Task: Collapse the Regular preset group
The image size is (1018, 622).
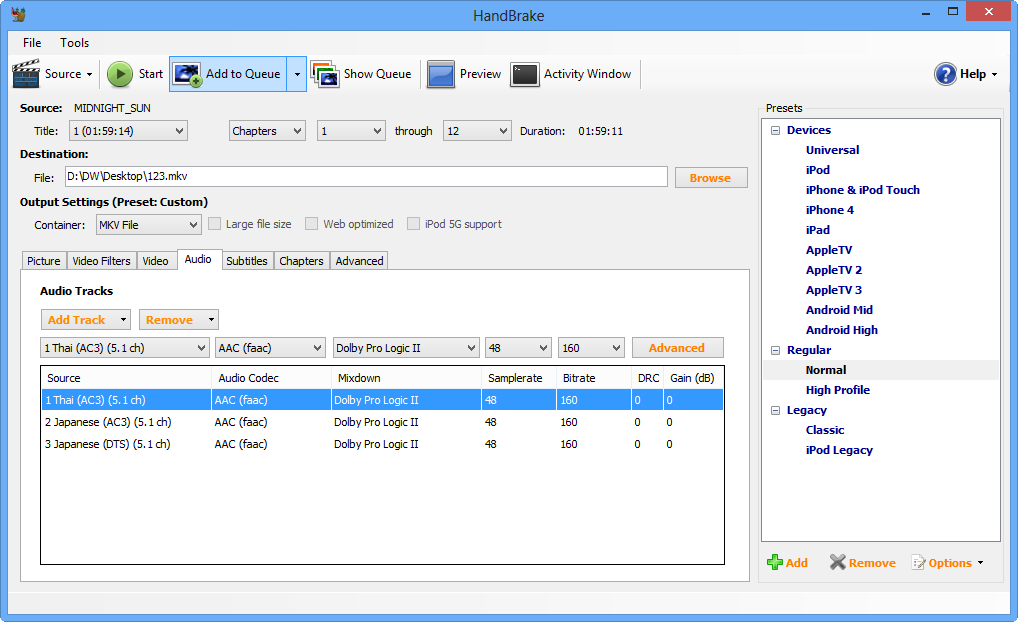Action: [775, 351]
